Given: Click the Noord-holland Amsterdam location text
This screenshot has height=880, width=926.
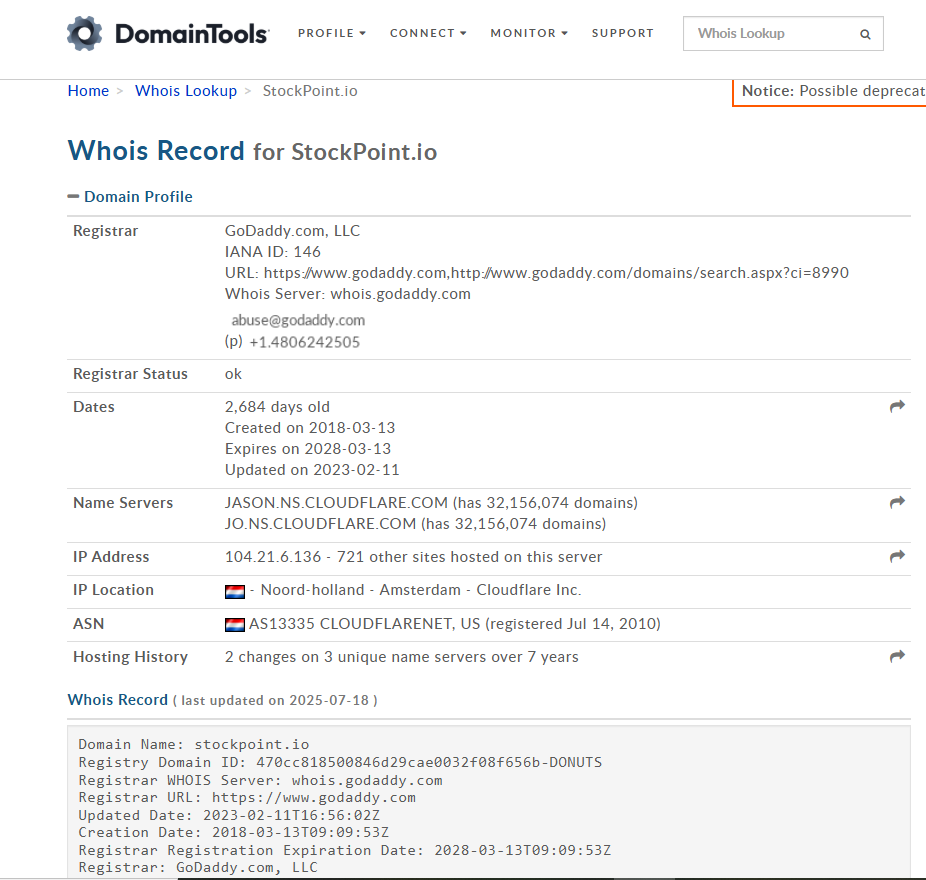Looking at the screenshot, I should [x=361, y=590].
